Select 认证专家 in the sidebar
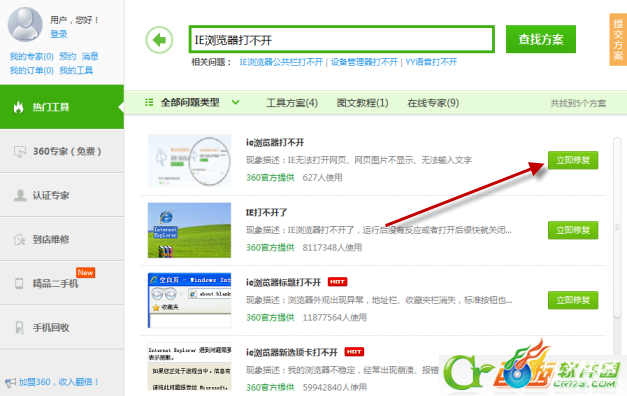627x396 pixels. pyautogui.click(x=62, y=195)
